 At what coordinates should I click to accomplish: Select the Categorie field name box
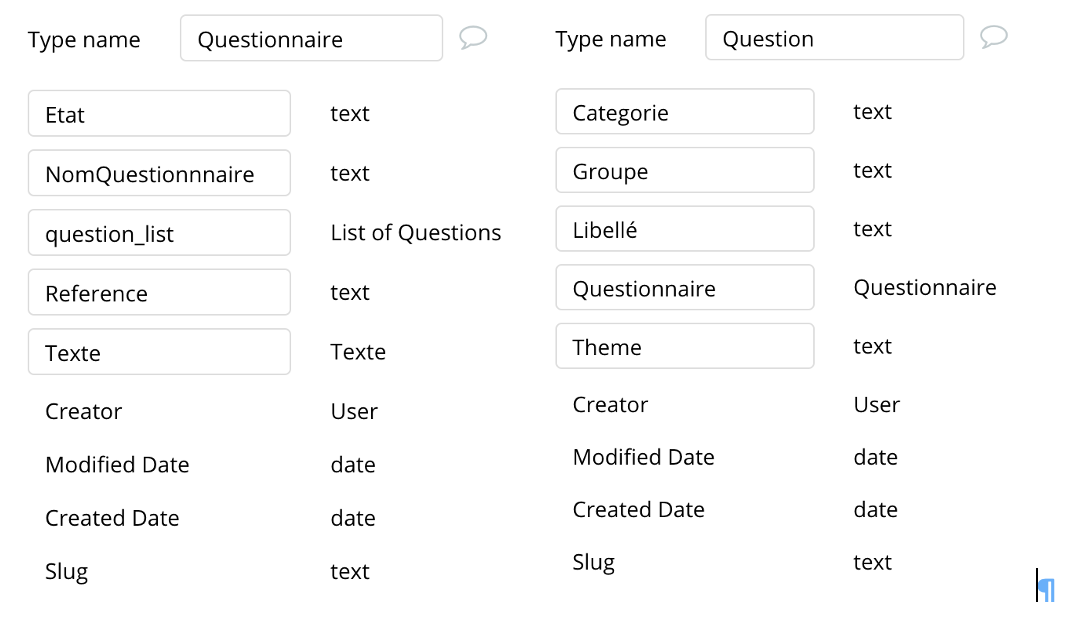685,112
